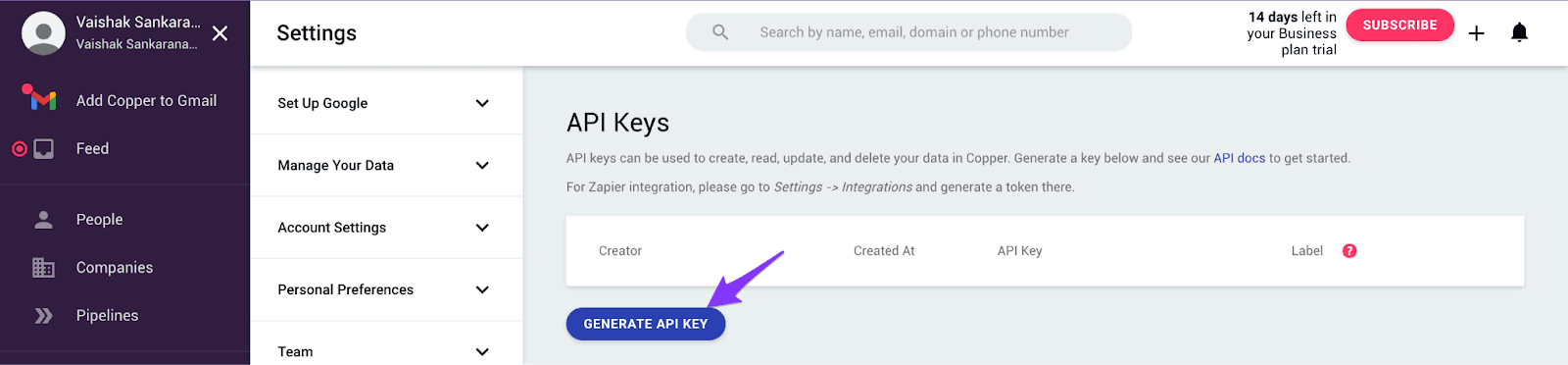
Task: Open the API docs link
Action: (1239, 158)
